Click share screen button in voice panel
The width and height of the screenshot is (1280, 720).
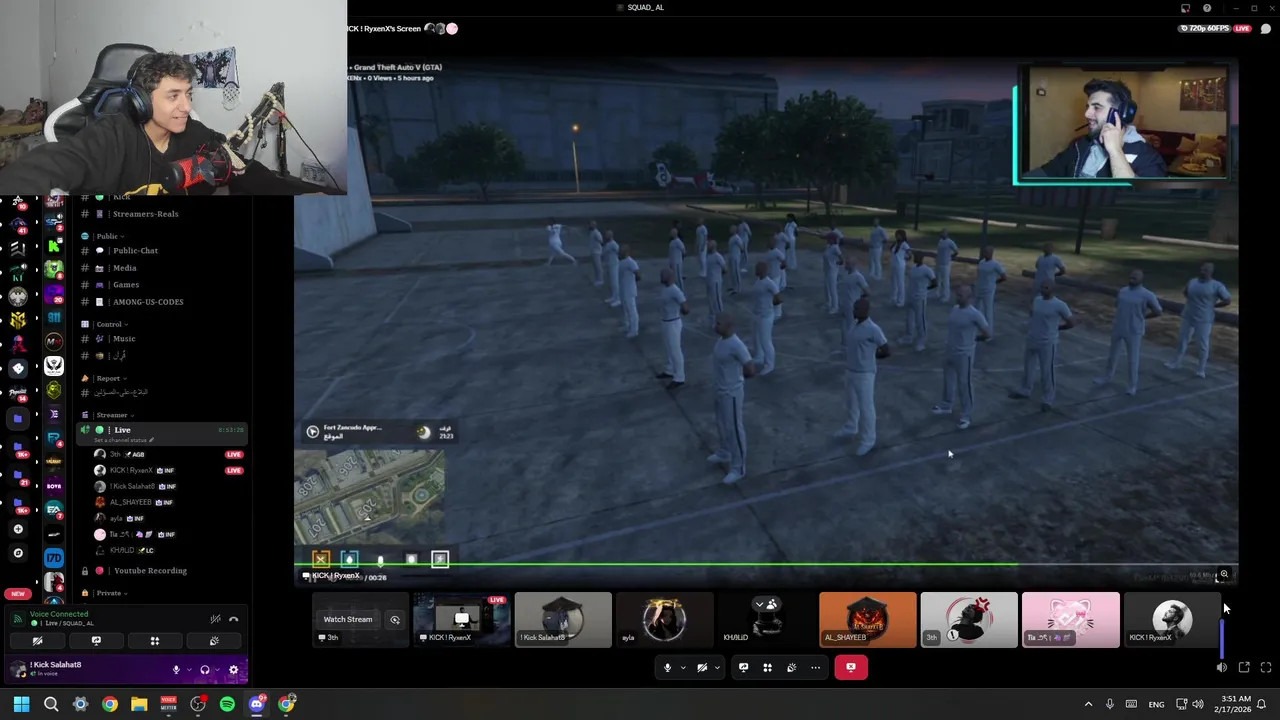tap(96, 641)
